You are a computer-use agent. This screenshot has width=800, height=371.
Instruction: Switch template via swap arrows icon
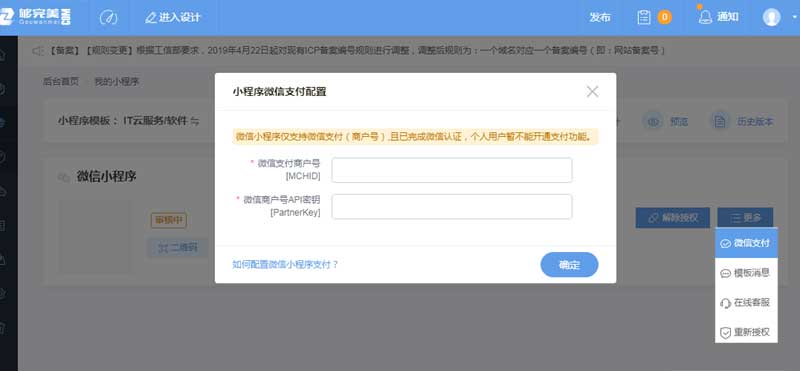coord(194,121)
